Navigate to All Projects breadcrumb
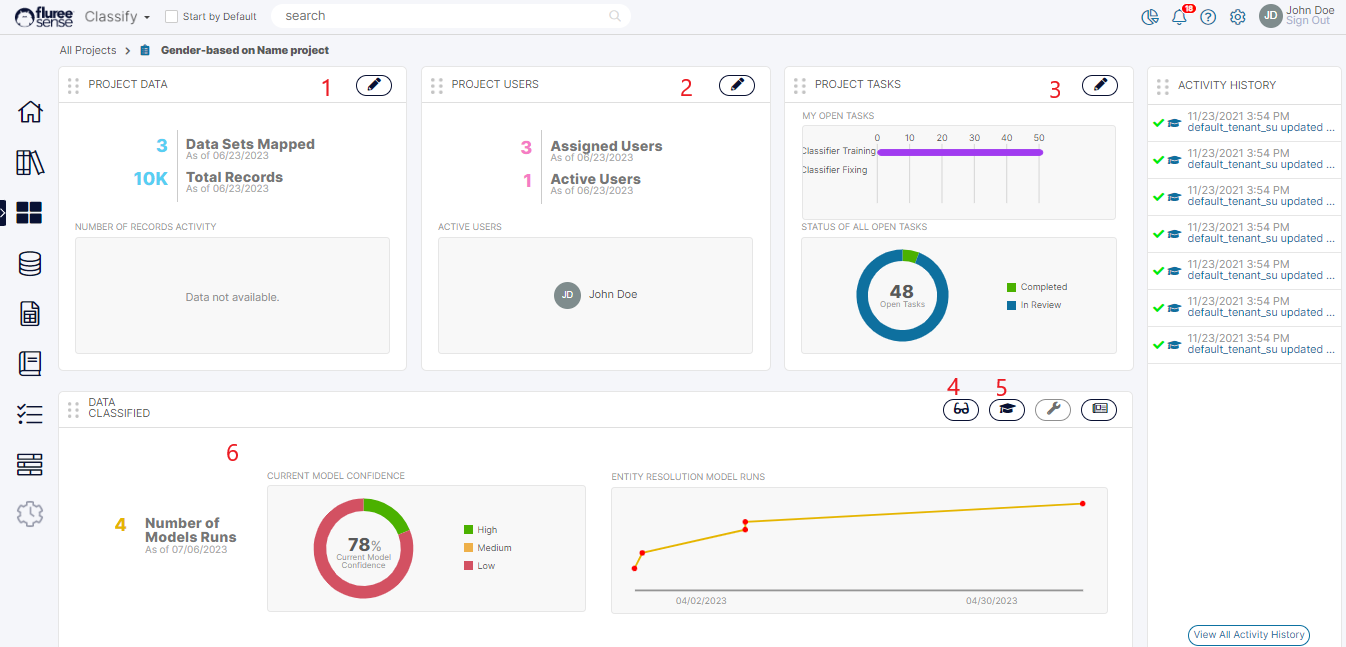1346x647 pixels. tap(88, 50)
